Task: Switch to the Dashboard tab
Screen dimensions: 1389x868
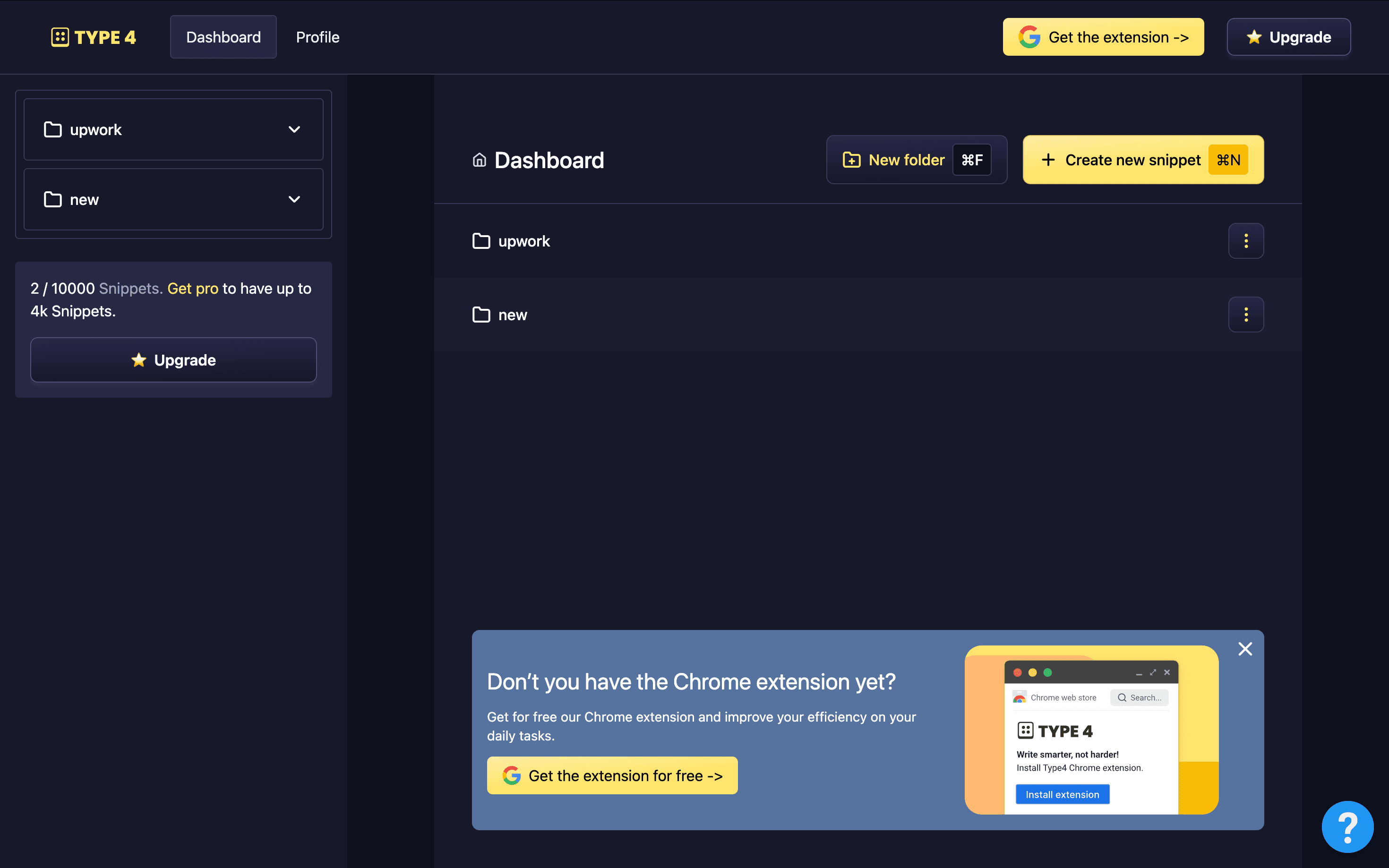Action: [x=223, y=37]
